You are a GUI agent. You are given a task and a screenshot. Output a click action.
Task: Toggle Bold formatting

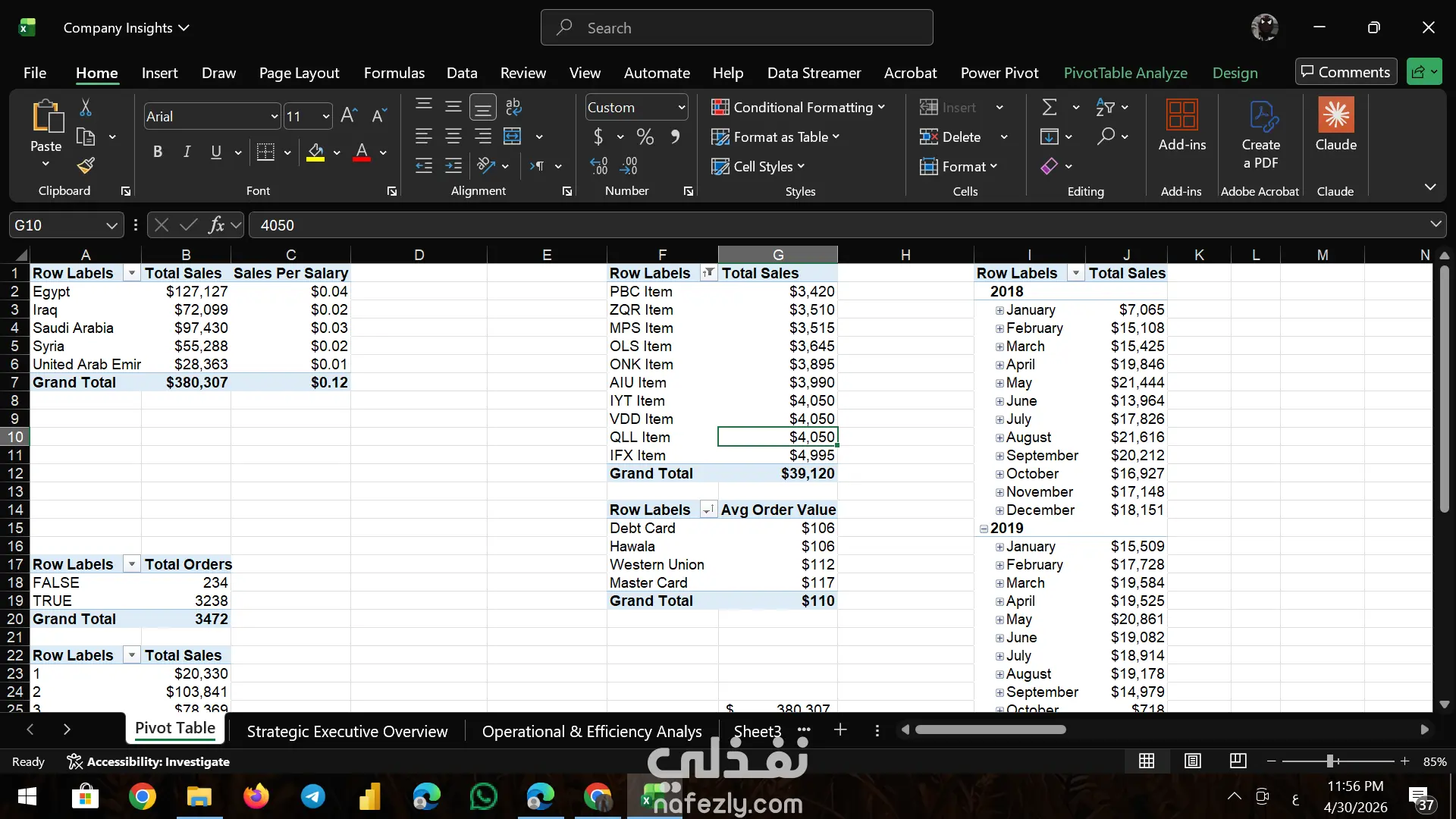[x=158, y=152]
